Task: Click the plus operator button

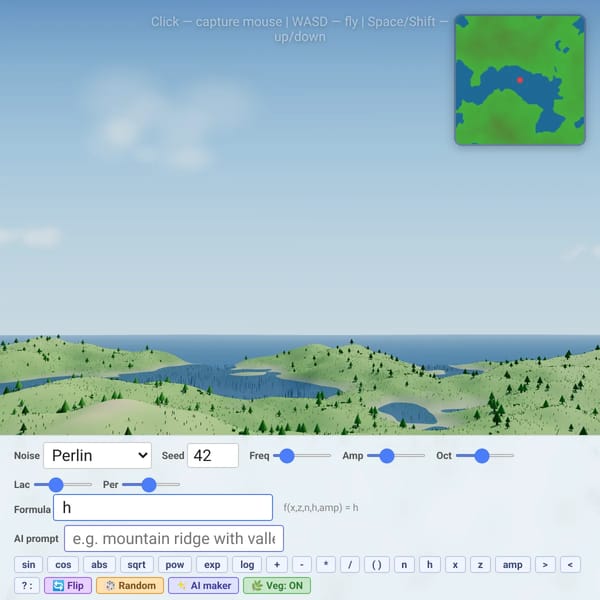Action: (x=277, y=564)
